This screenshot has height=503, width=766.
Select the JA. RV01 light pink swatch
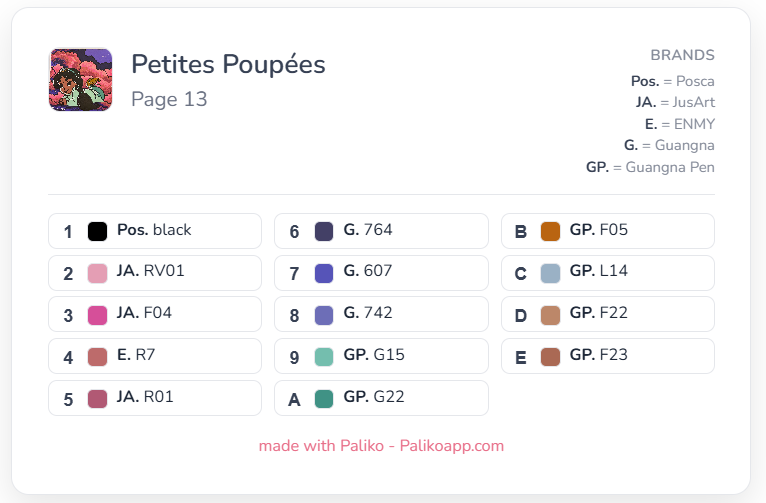coord(97,273)
